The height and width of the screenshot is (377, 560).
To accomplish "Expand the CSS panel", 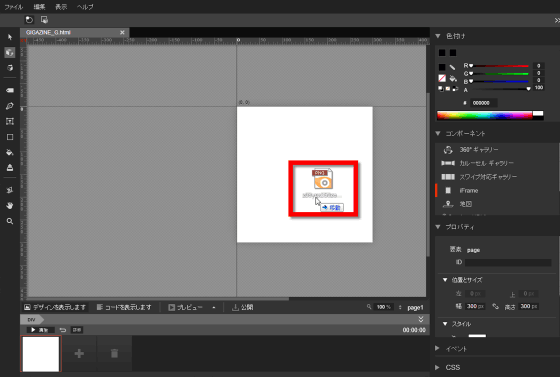I will (438, 367).
